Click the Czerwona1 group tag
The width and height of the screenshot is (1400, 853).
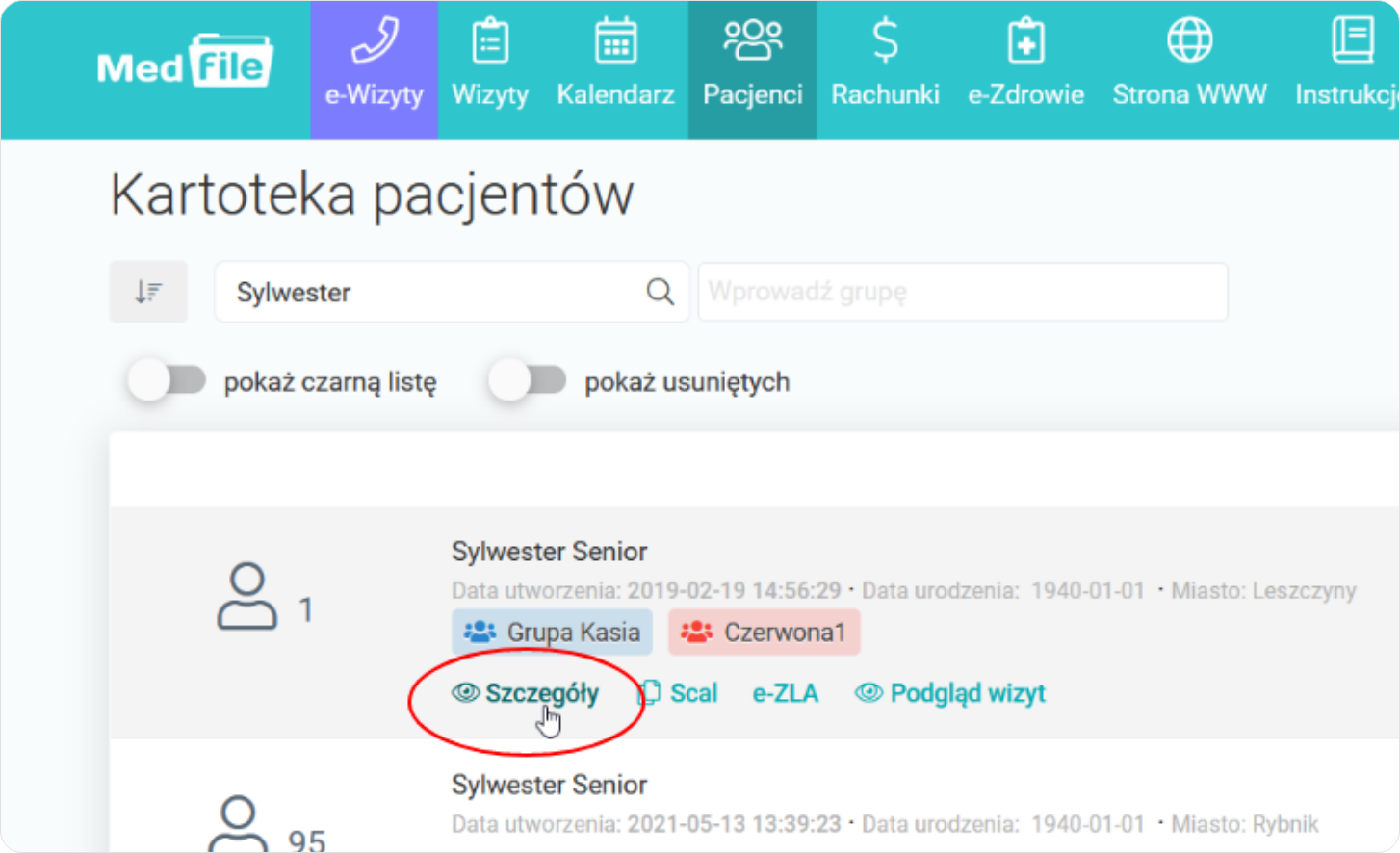[764, 633]
